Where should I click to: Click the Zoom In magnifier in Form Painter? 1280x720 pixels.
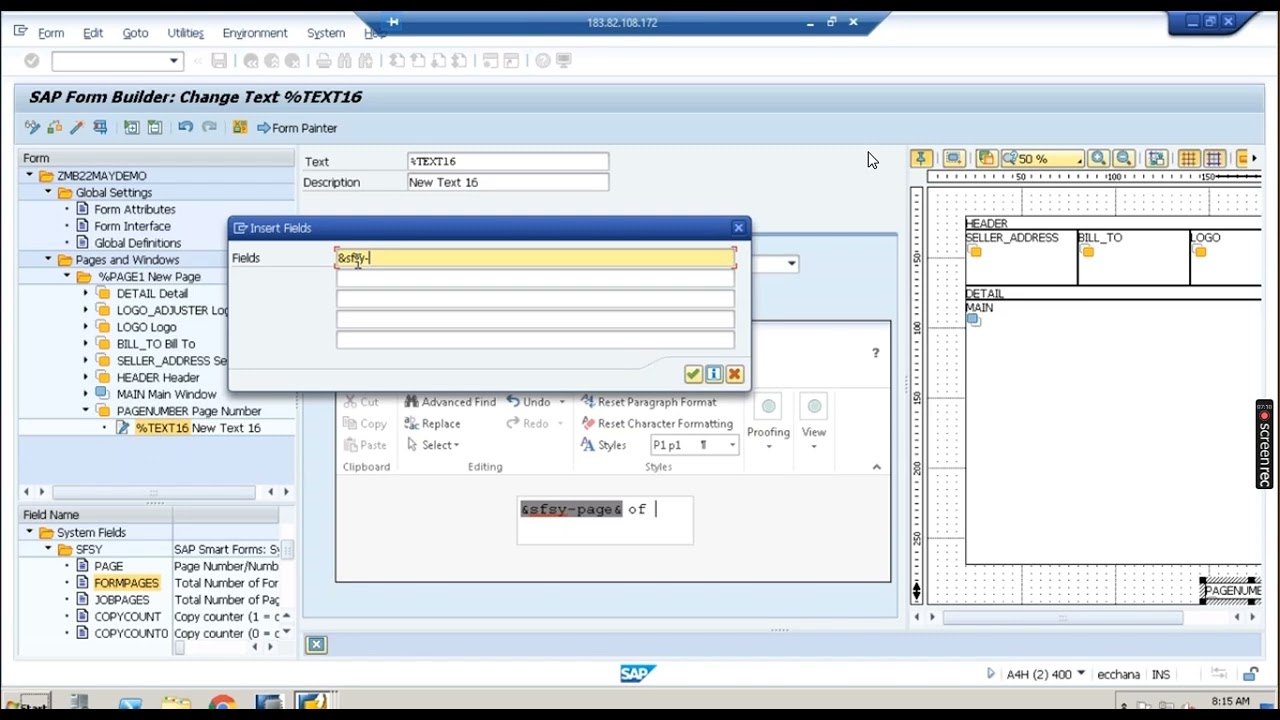pyautogui.click(x=1099, y=159)
